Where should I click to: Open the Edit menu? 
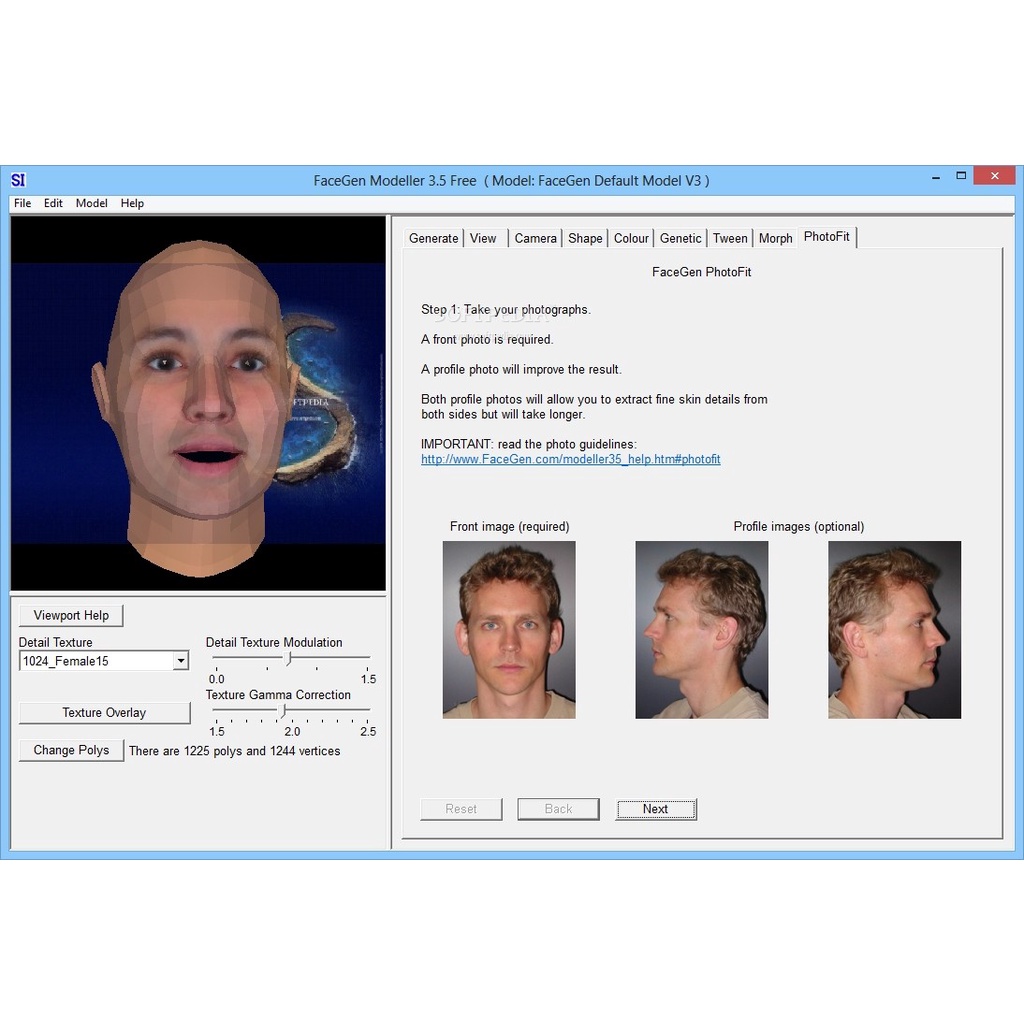point(53,203)
